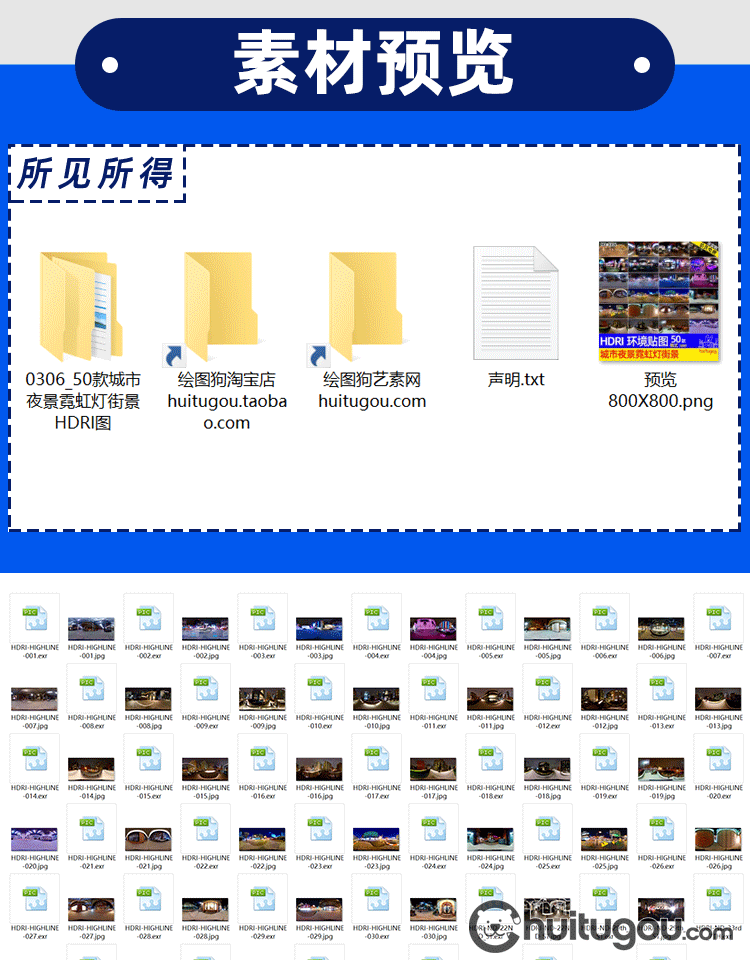This screenshot has width=750, height=960.
Task: Select the HDRI-HIGHLINE-004.exr file icon
Action: (x=377, y=617)
